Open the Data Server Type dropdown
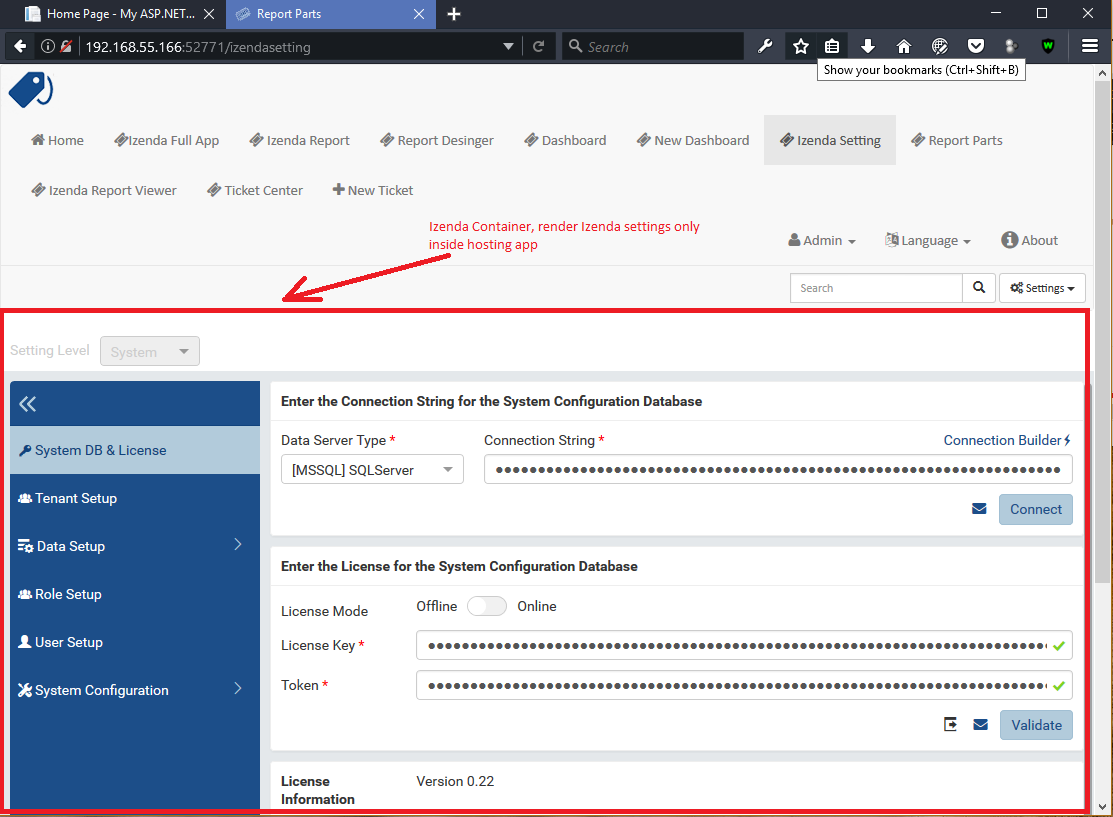The height and width of the screenshot is (817, 1113). tap(372, 469)
